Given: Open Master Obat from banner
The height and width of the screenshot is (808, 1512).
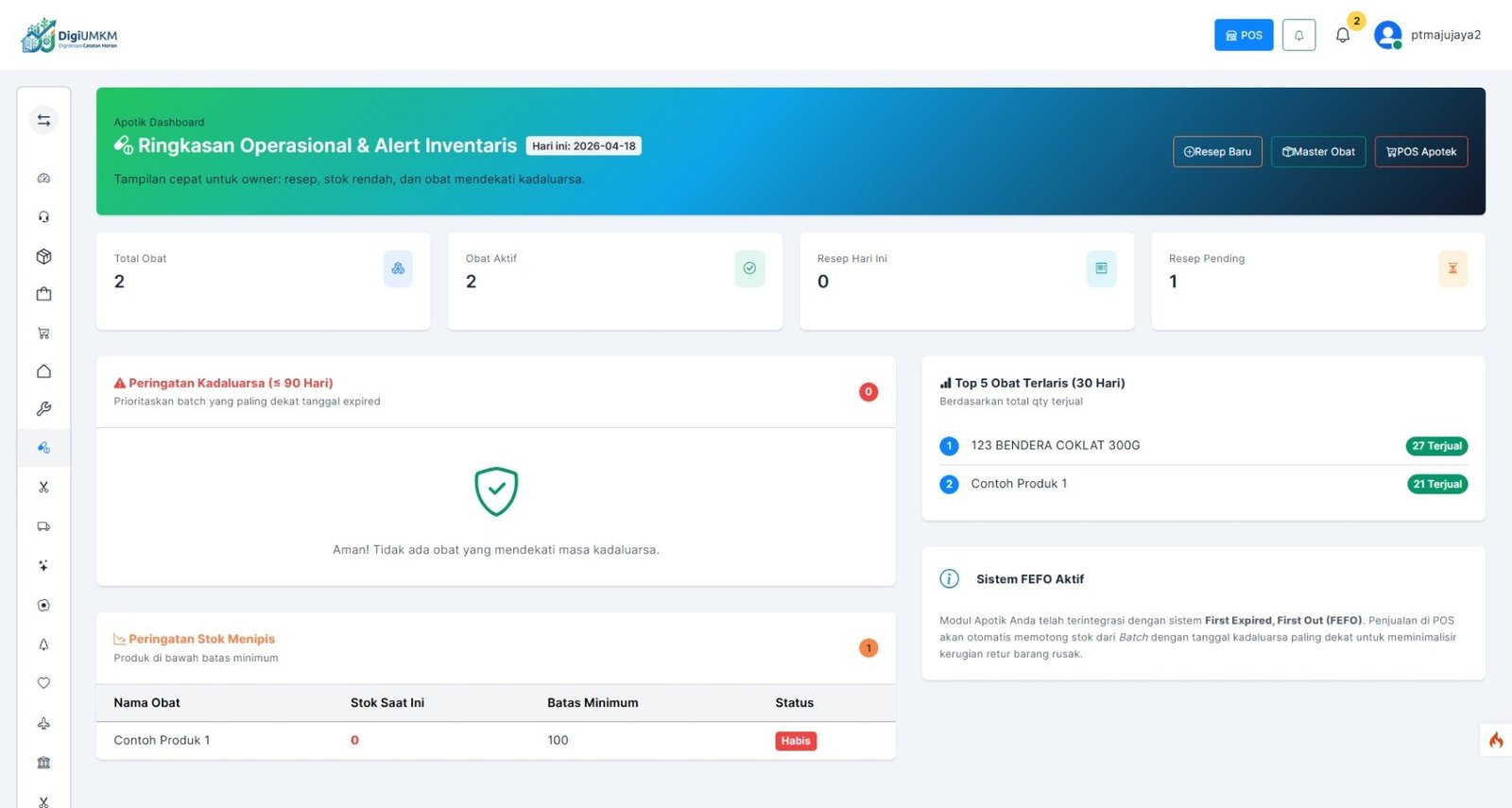Looking at the screenshot, I should click(1318, 152).
